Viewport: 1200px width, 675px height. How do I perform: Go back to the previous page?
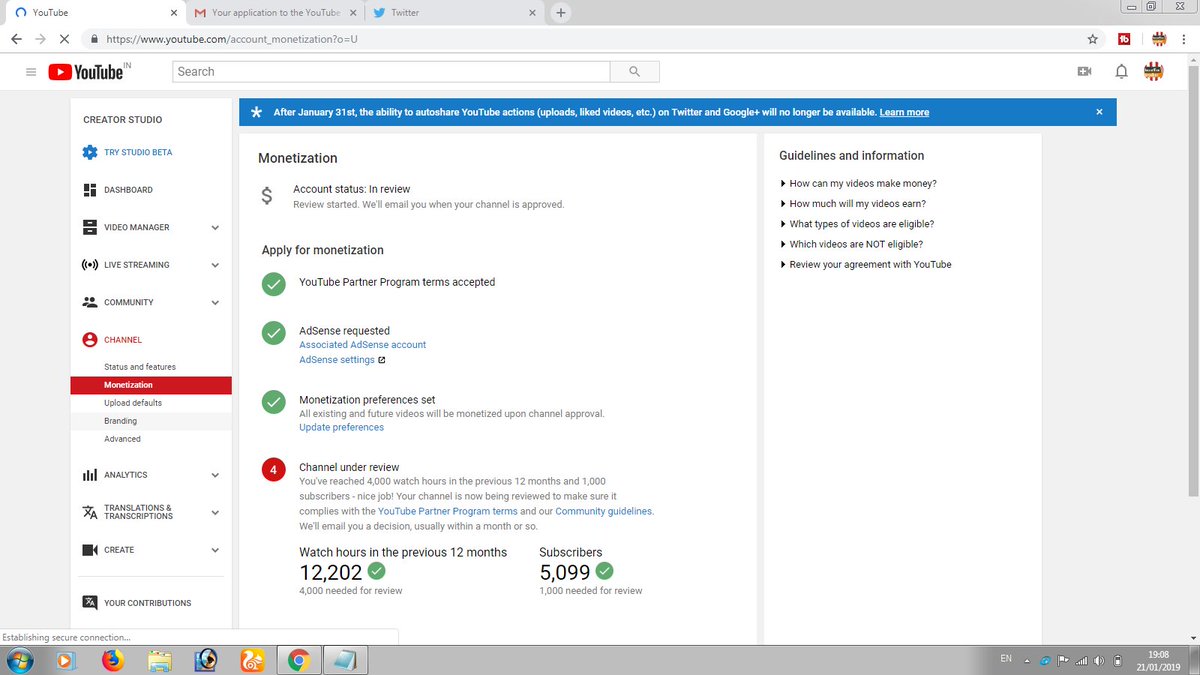pos(16,39)
